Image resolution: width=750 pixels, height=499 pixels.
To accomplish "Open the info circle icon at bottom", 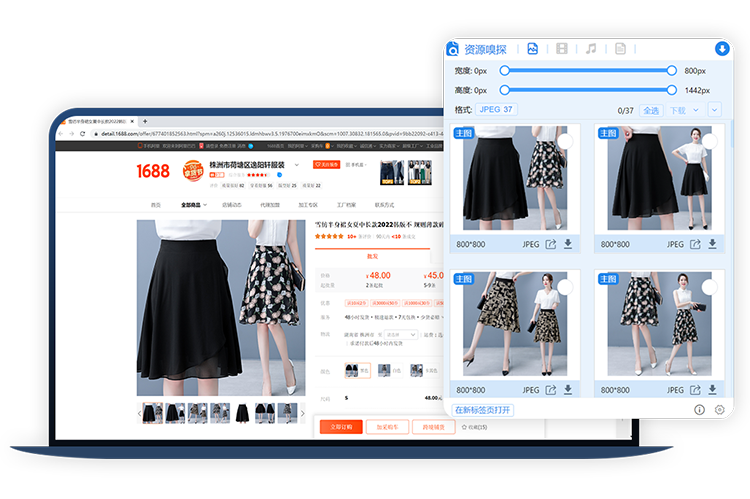I will [x=699, y=410].
